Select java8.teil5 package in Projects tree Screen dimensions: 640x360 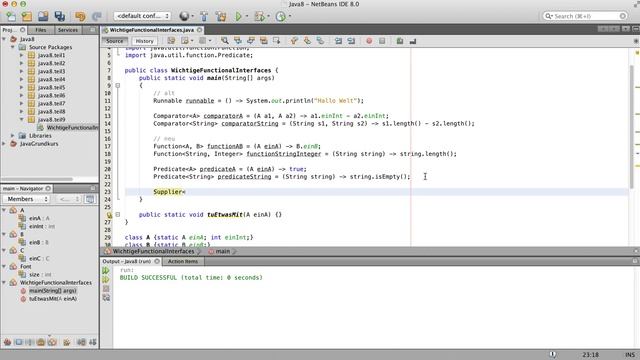tap(51, 87)
